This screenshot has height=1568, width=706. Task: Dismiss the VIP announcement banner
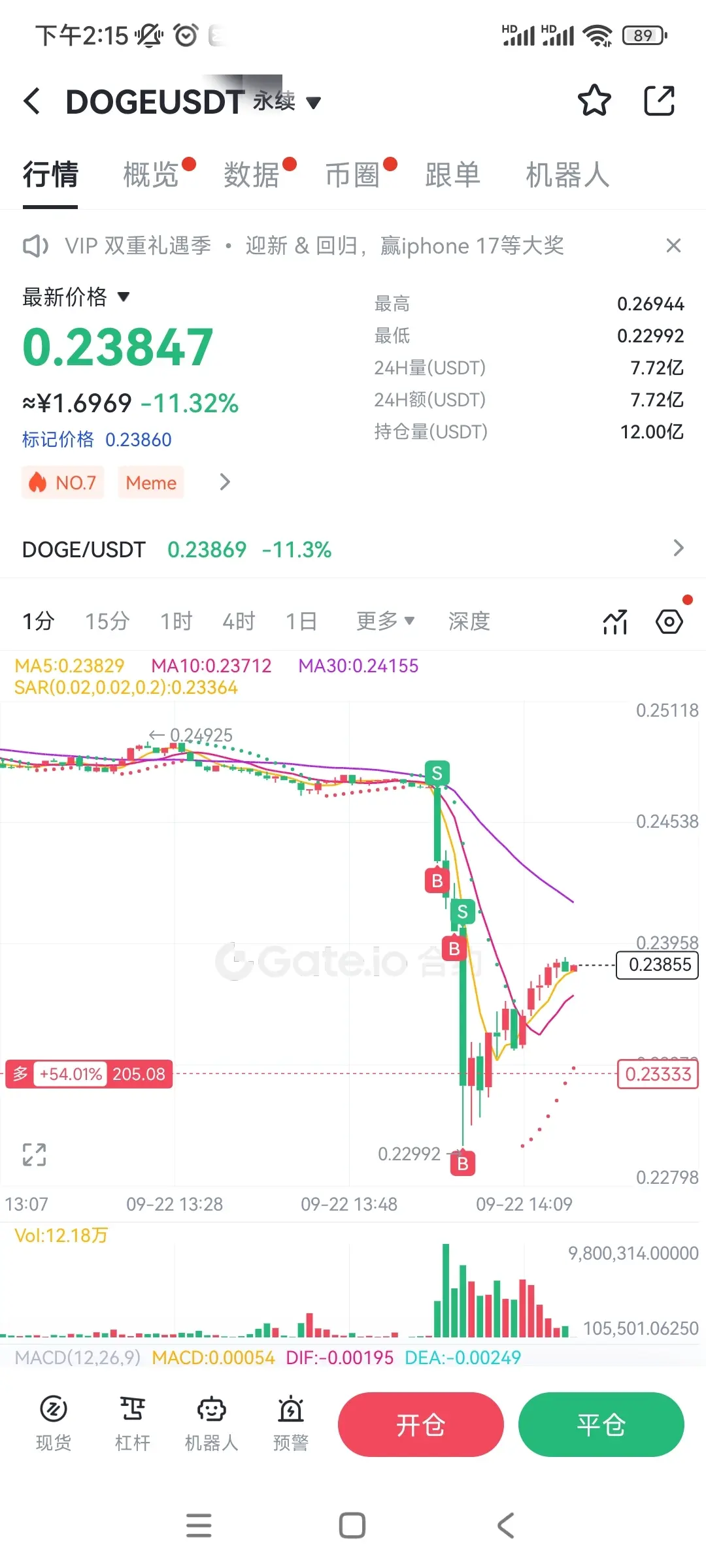(673, 246)
